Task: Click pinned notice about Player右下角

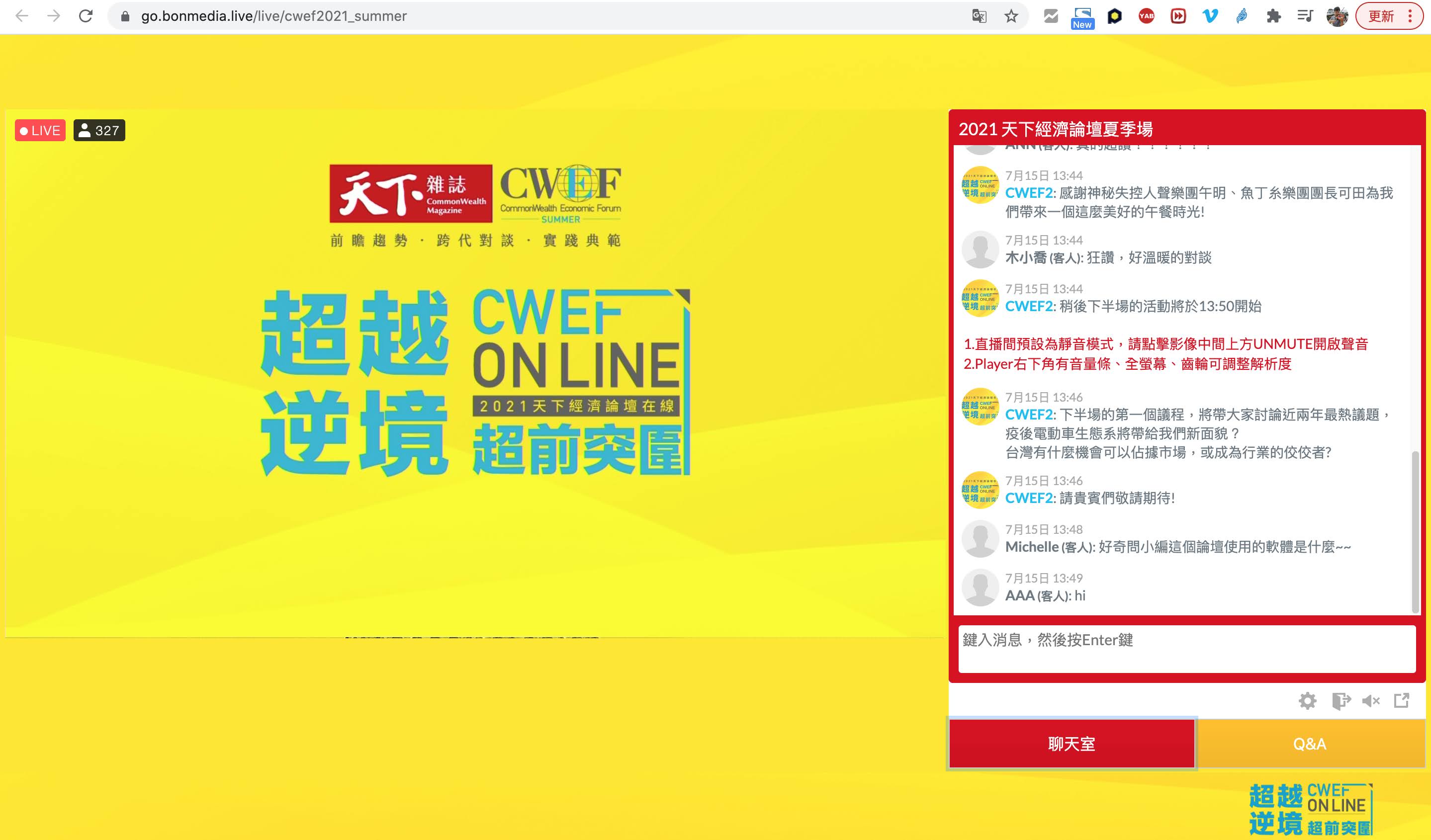Action: [x=1128, y=364]
